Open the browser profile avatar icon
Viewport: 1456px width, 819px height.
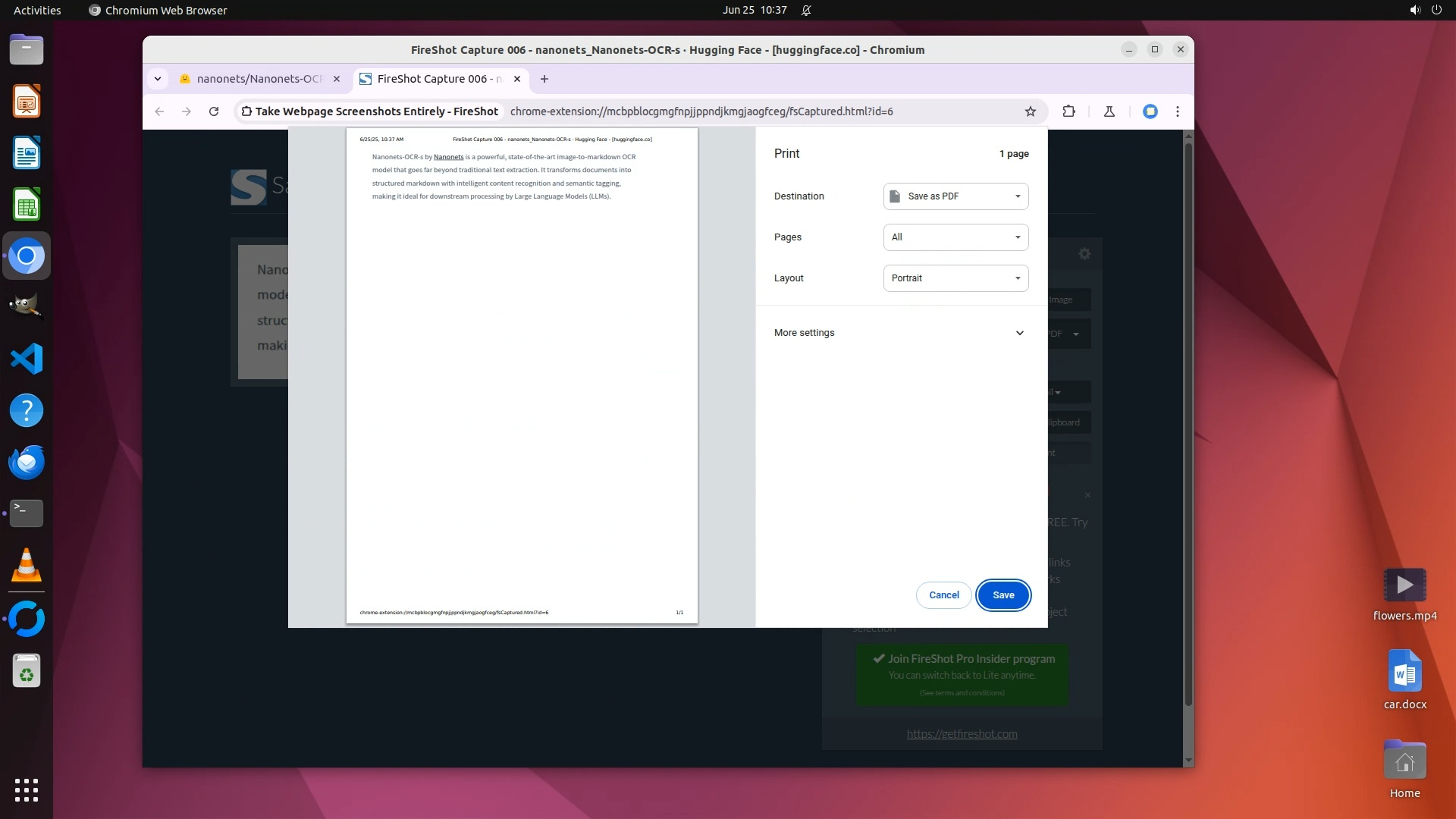(x=1150, y=111)
